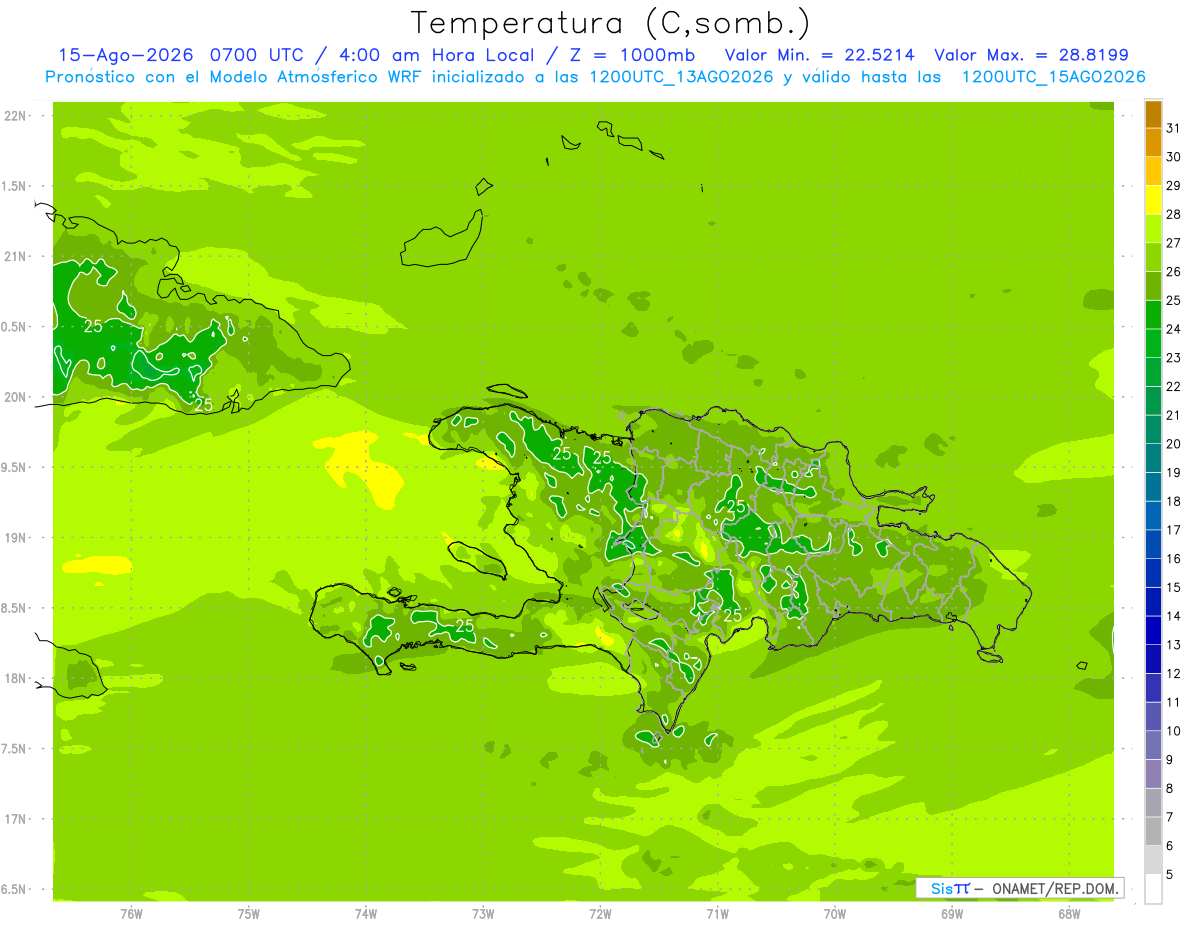The height and width of the screenshot is (927, 1200).
Task: Click the '5' value on color scale
Action: [x=1169, y=875]
